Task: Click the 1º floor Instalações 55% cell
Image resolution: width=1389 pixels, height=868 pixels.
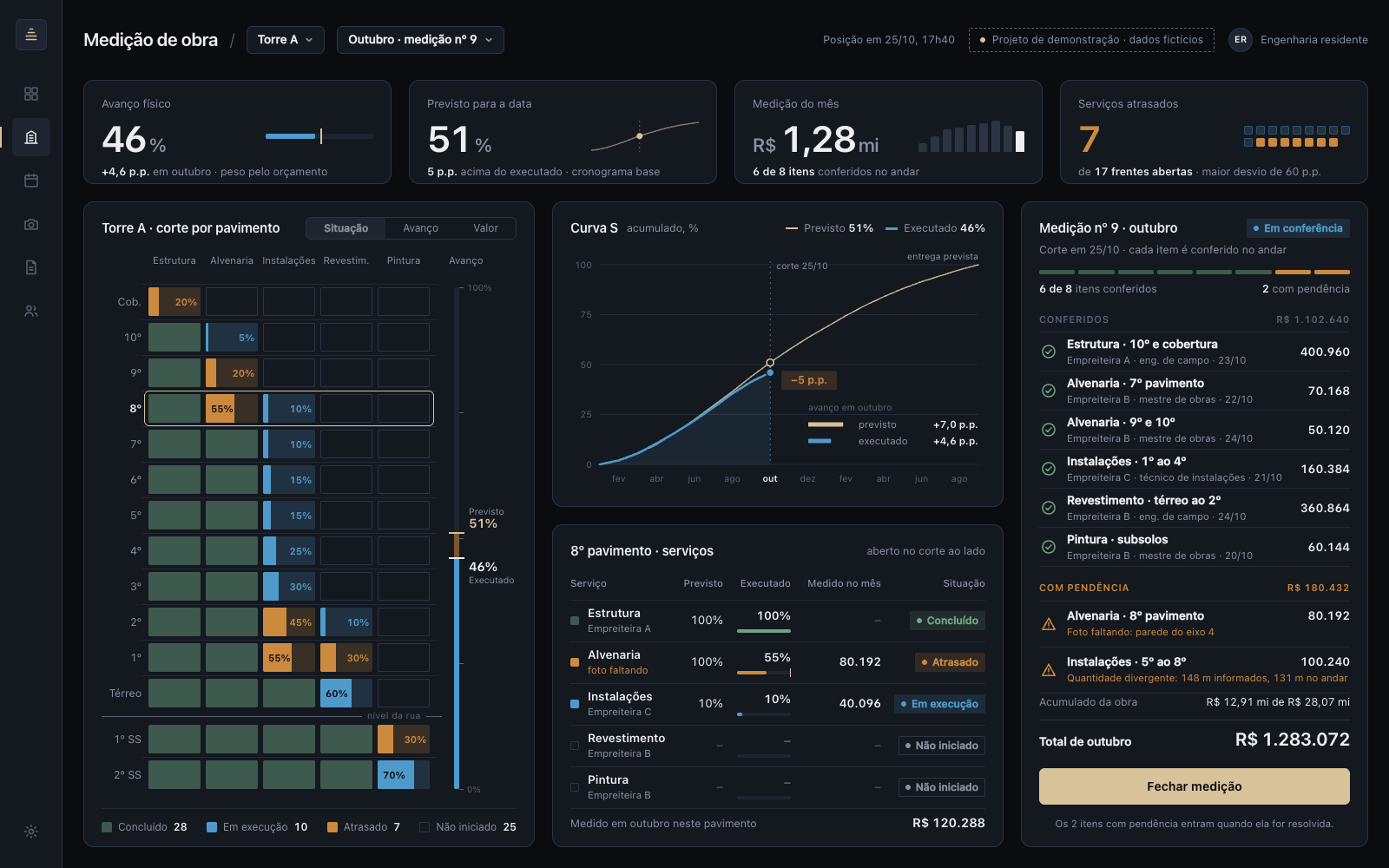Action: (x=289, y=658)
